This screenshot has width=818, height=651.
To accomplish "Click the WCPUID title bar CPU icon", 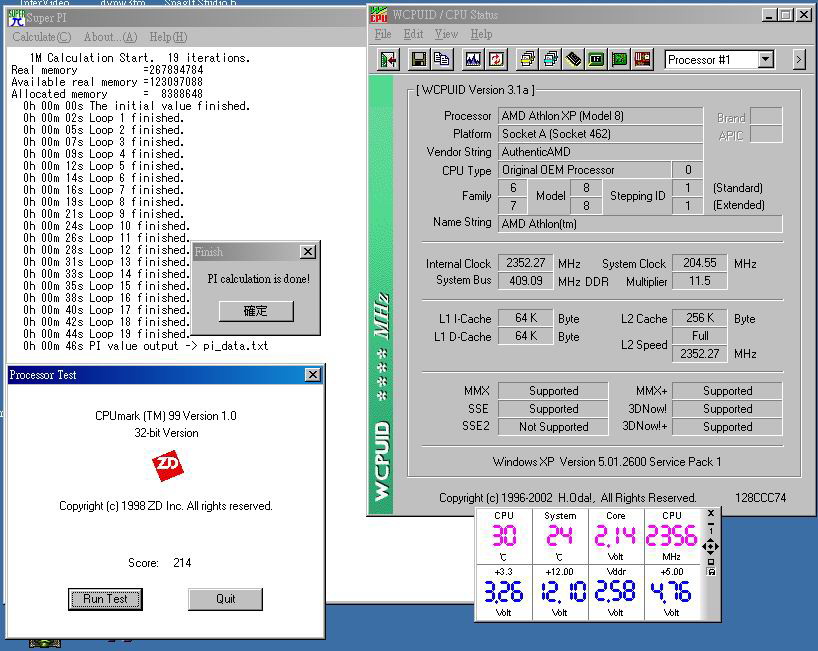I will [x=378, y=15].
